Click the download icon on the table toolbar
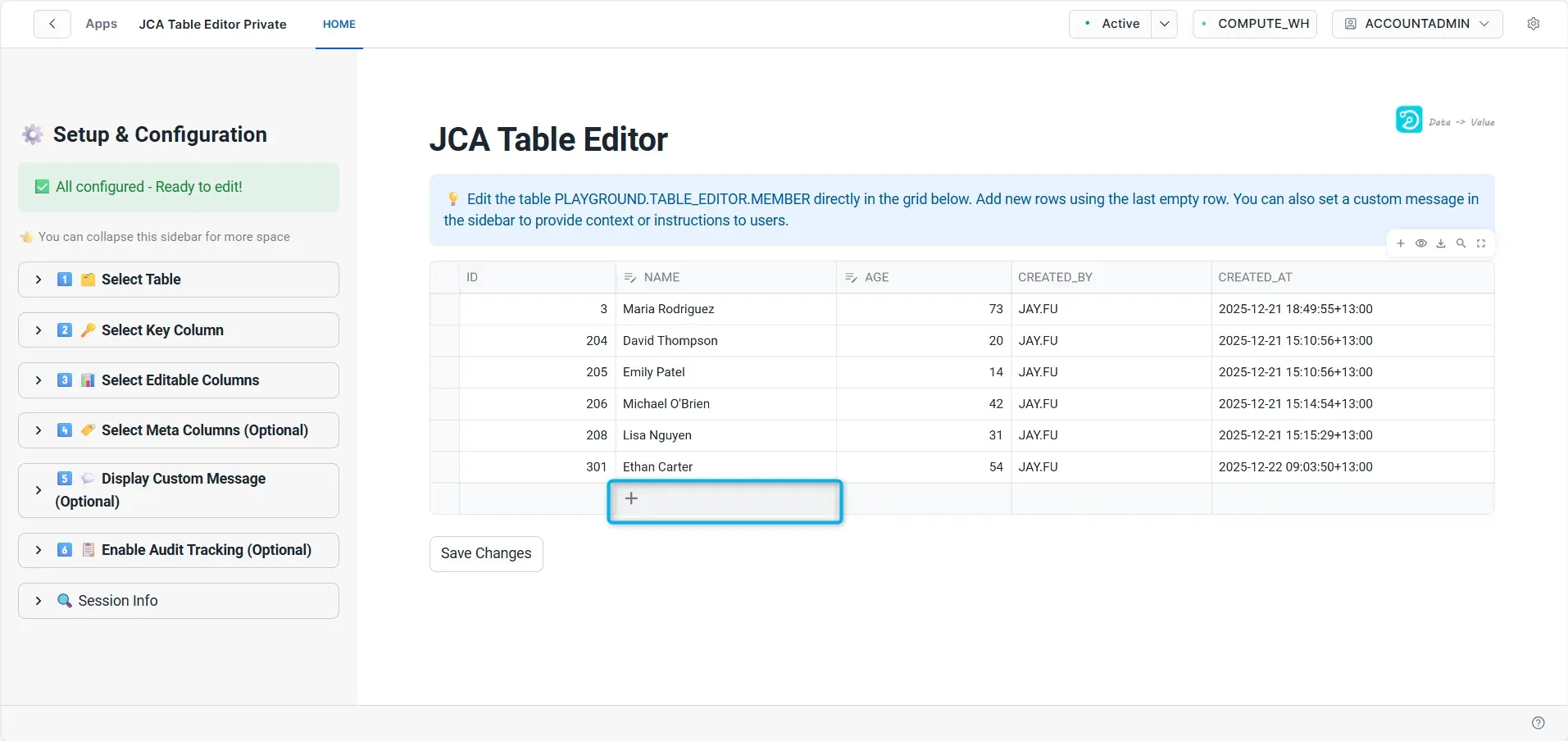 coord(1439,243)
